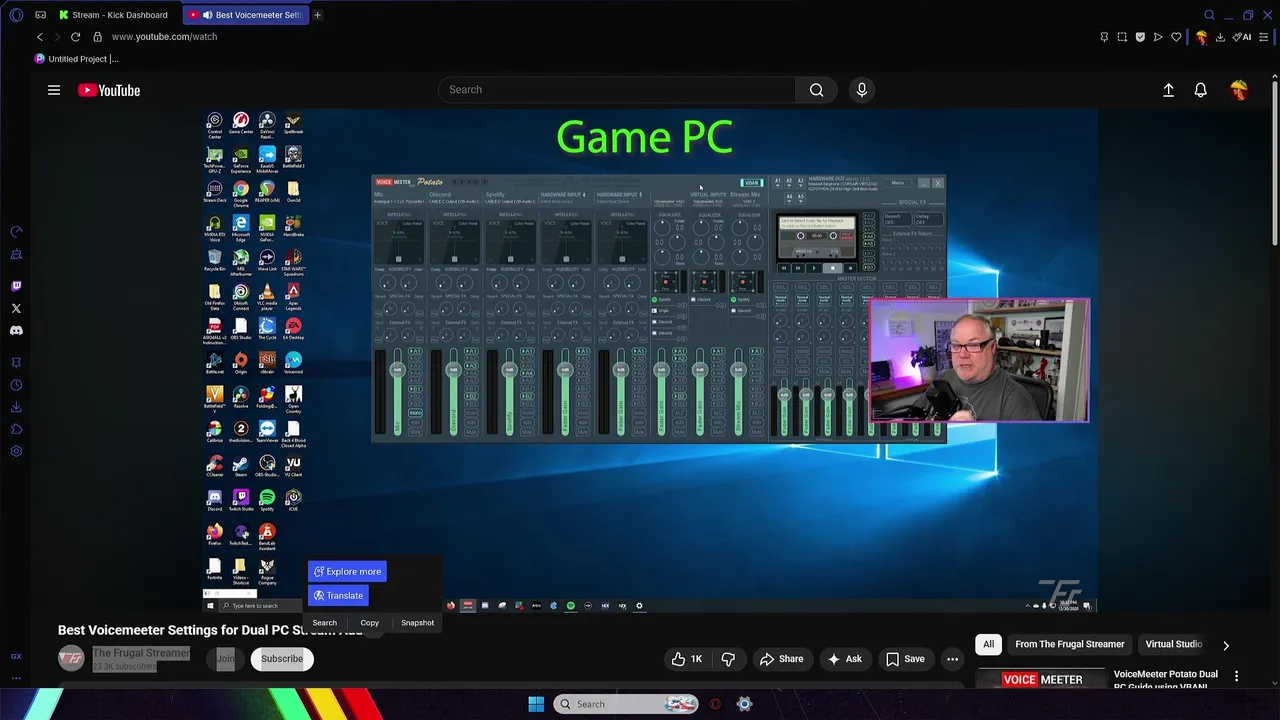Open Opera tab search magnifier
Screen dimensions: 1280x720
[x=1209, y=15]
